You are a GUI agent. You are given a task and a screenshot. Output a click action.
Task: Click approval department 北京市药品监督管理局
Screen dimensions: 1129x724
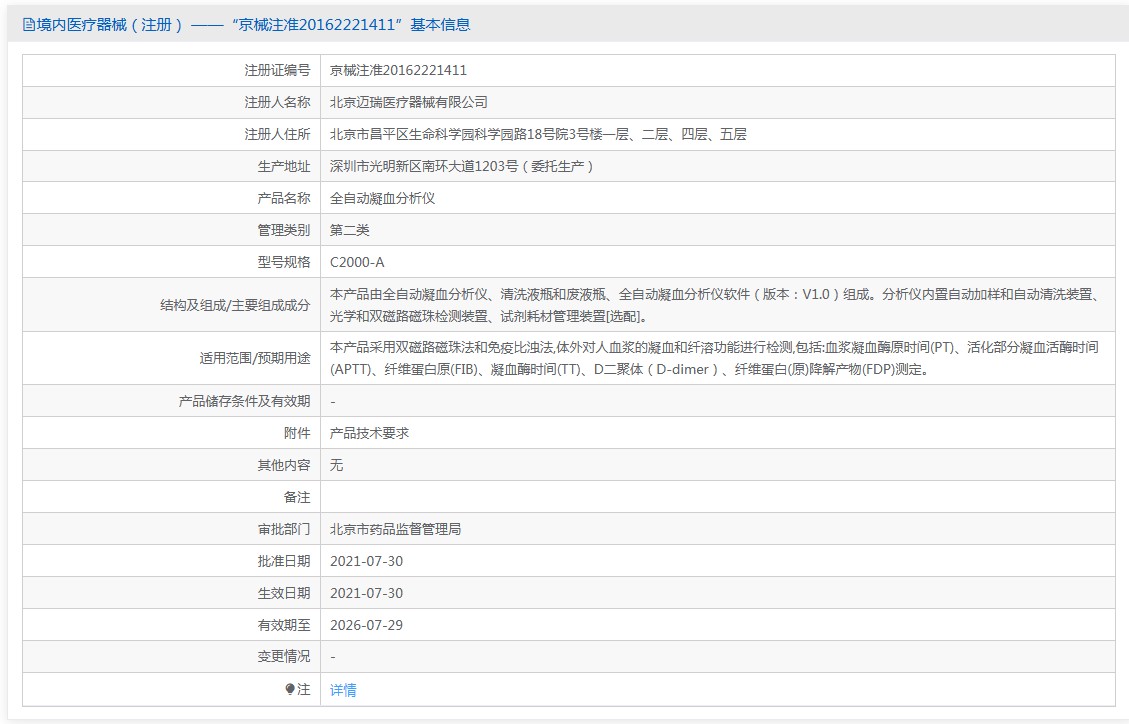coord(395,529)
